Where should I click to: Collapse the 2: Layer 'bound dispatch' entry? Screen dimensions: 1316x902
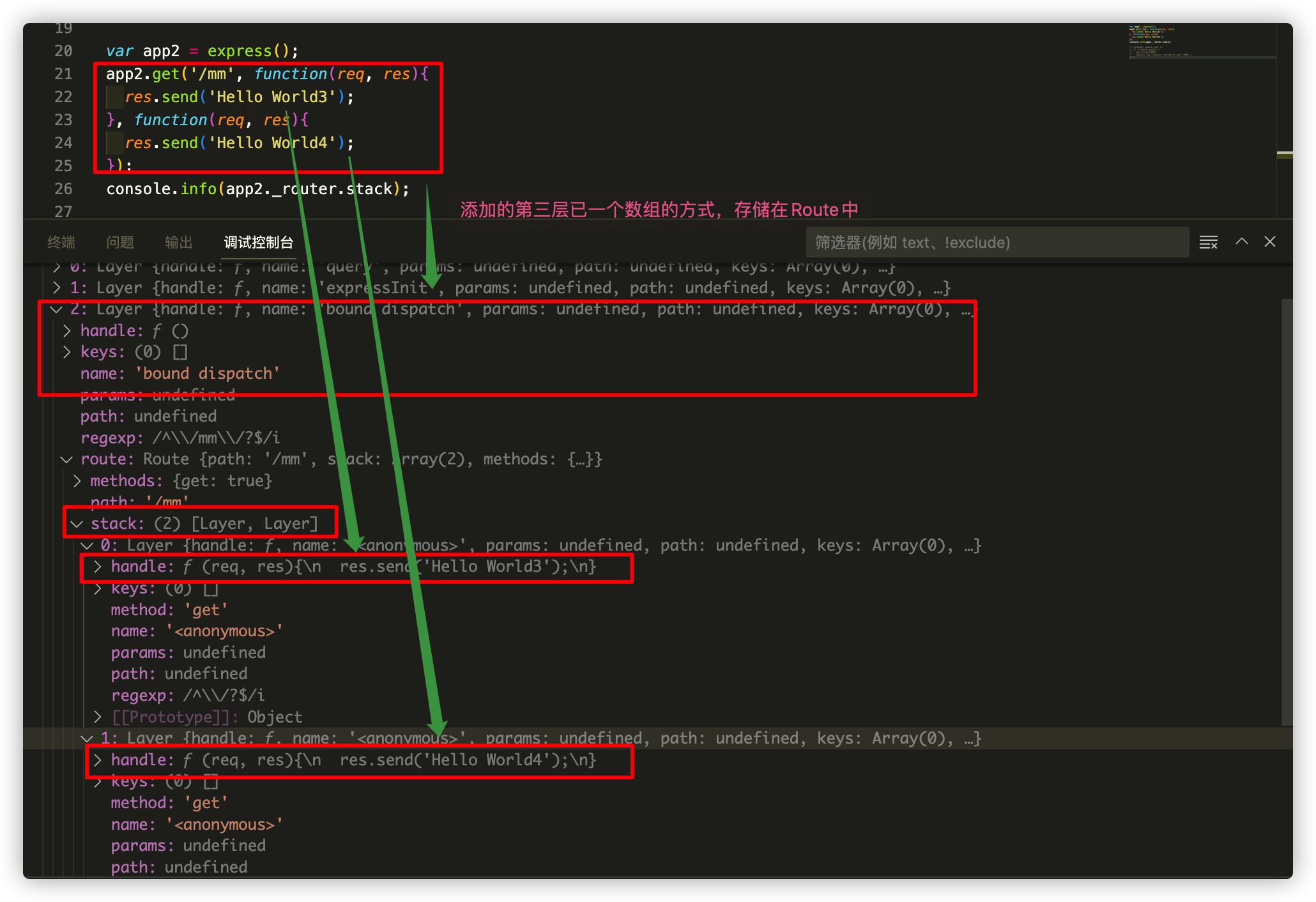pos(57,309)
